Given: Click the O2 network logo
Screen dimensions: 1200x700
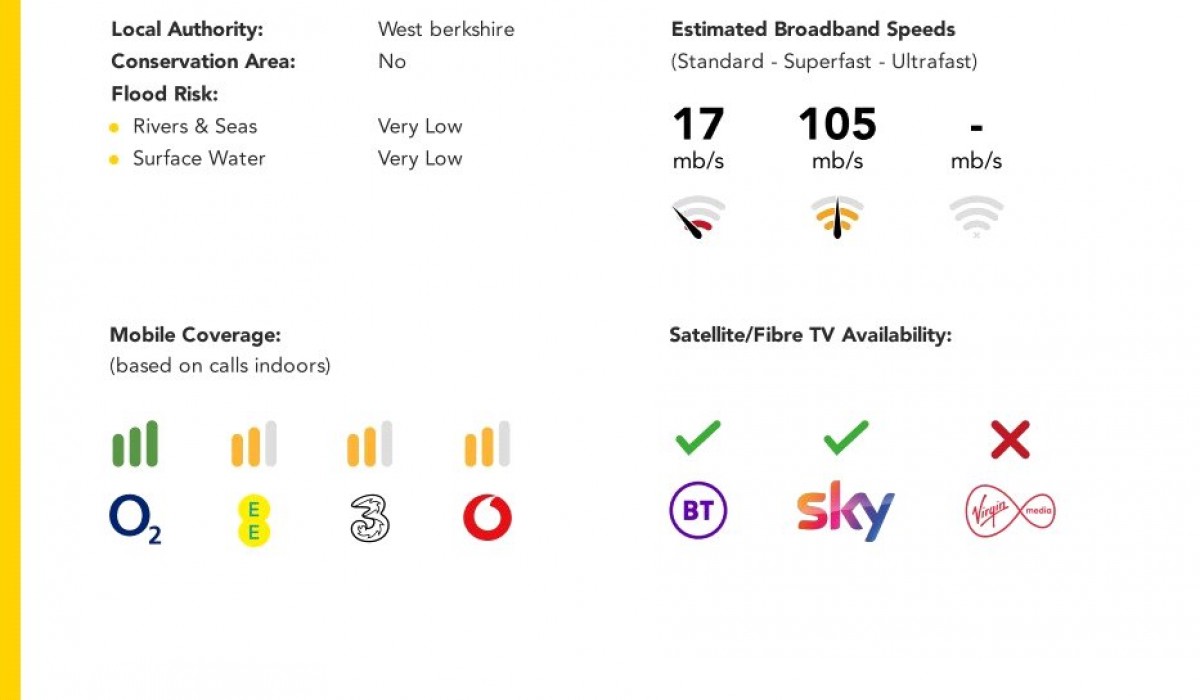Looking at the screenshot, I should click(x=135, y=520).
